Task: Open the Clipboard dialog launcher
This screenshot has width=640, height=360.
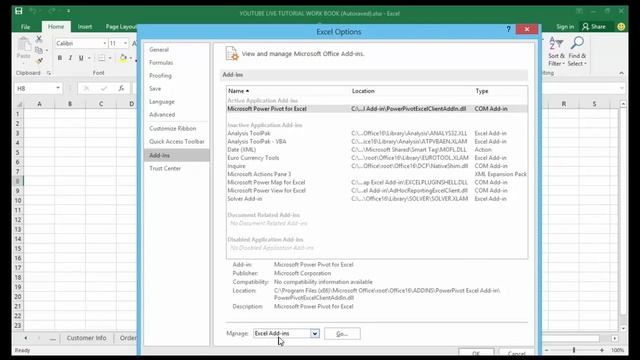Action: 49,73
